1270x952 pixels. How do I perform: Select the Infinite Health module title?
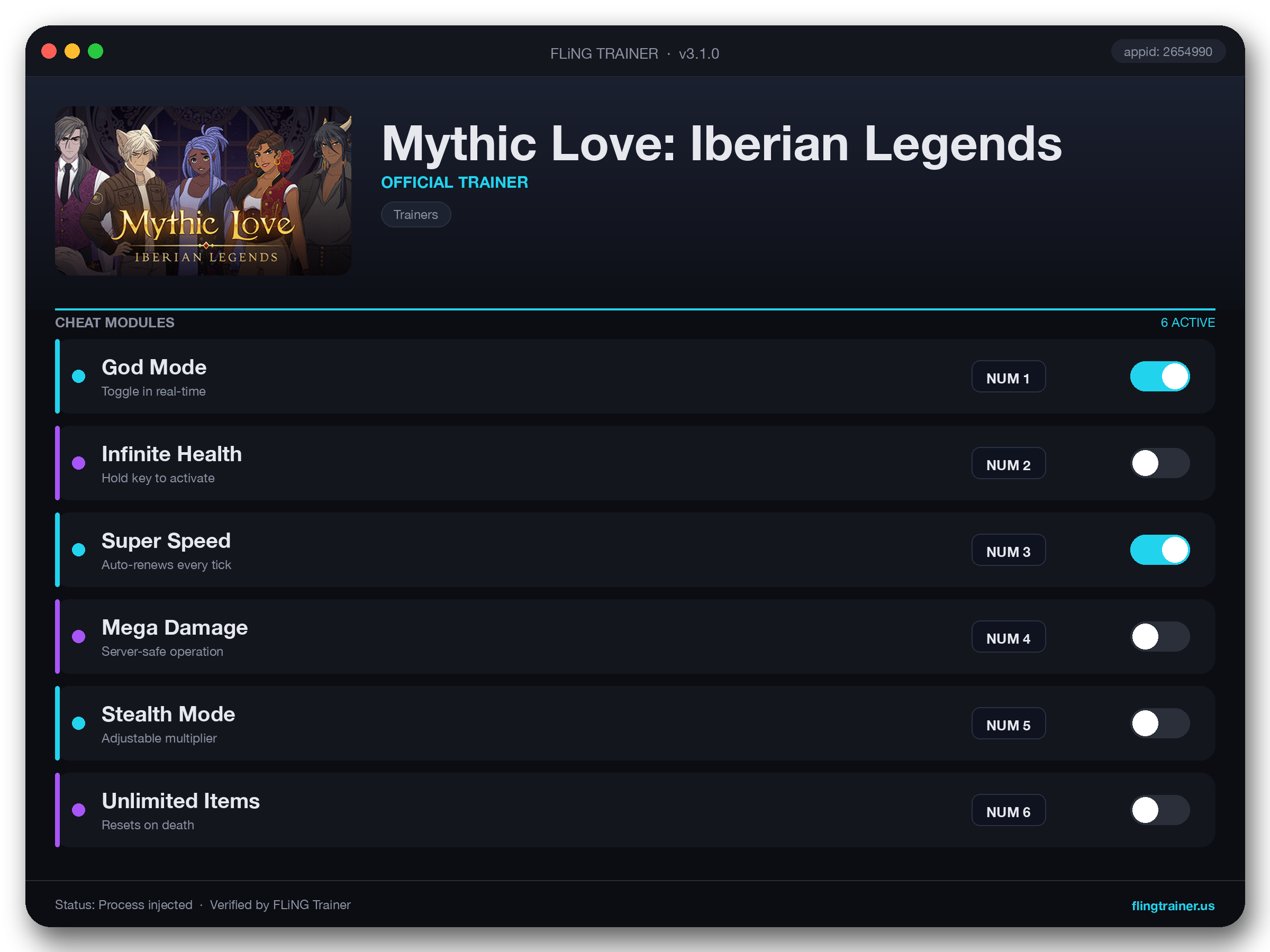[171, 454]
